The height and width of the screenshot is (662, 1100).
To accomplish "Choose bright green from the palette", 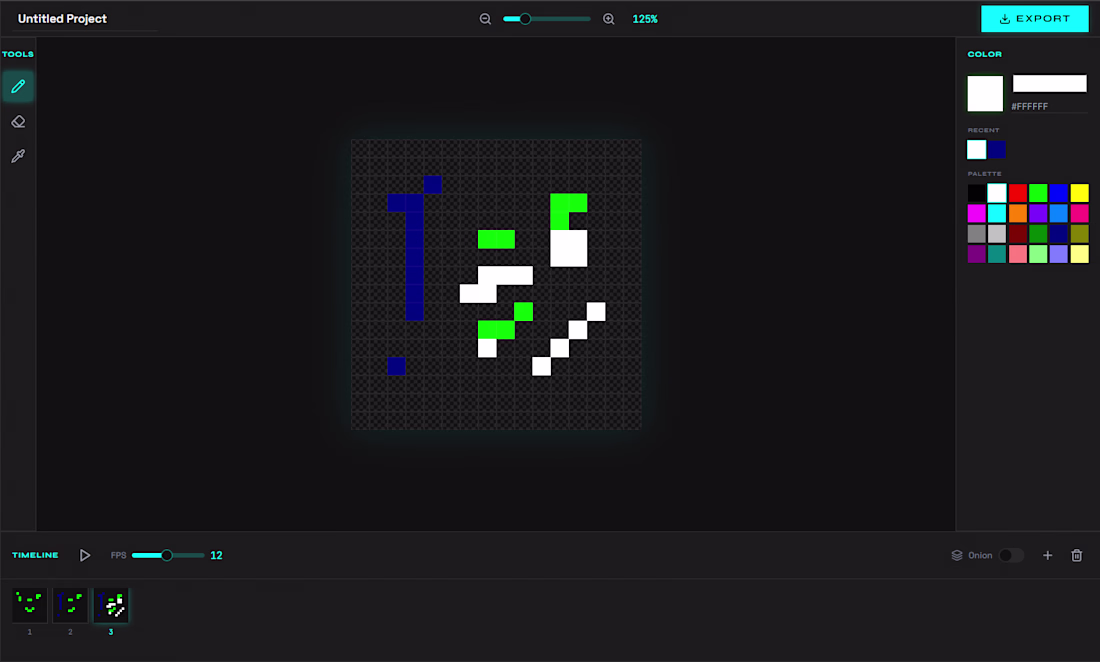I will (1038, 193).
